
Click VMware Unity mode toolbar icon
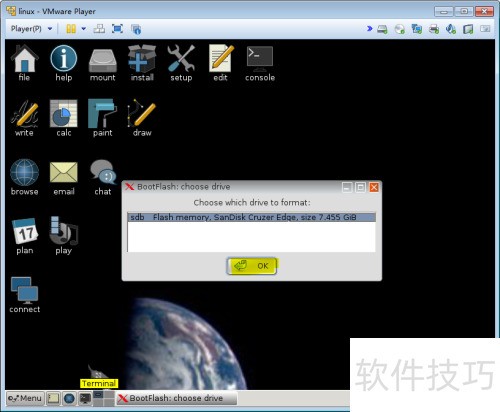coord(136,29)
